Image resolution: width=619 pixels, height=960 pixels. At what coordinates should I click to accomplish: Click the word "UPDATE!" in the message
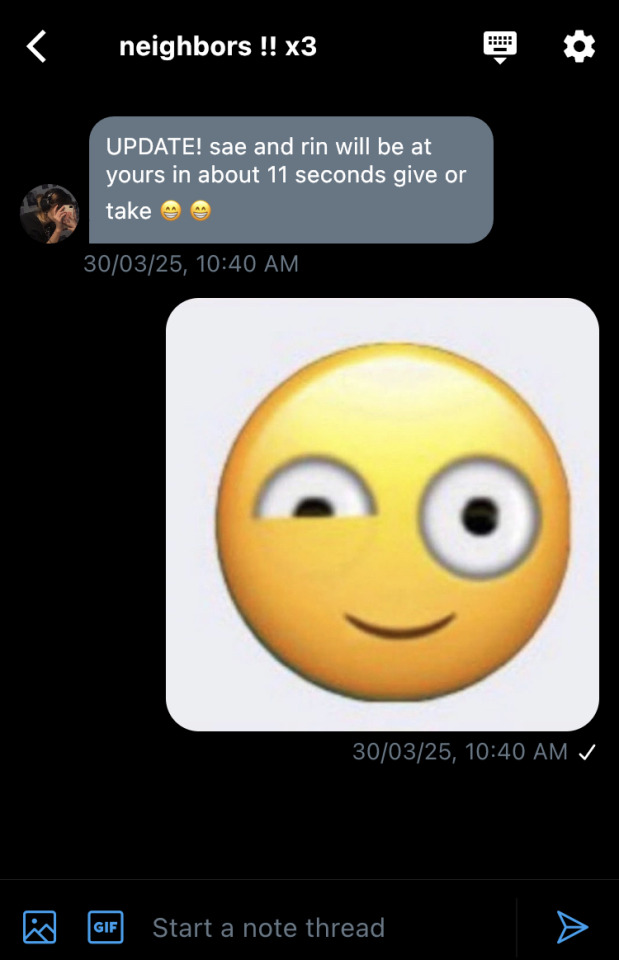[x=154, y=147]
